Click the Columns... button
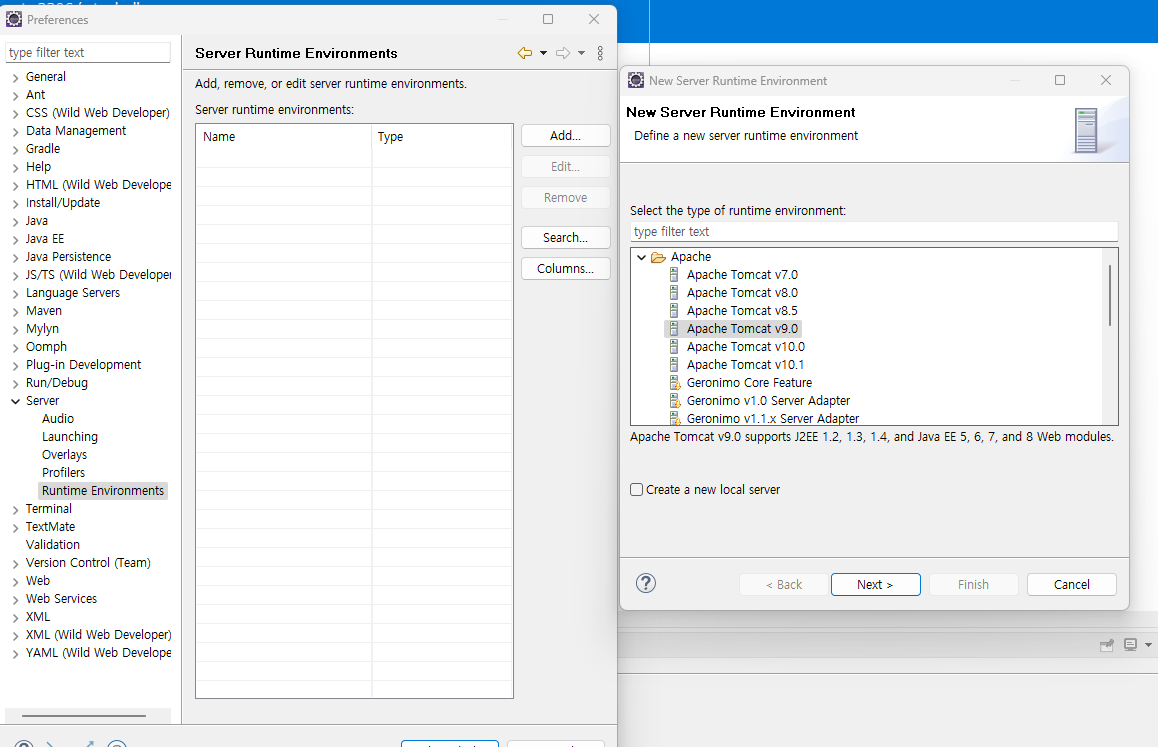The height and width of the screenshot is (747, 1158). tap(565, 269)
